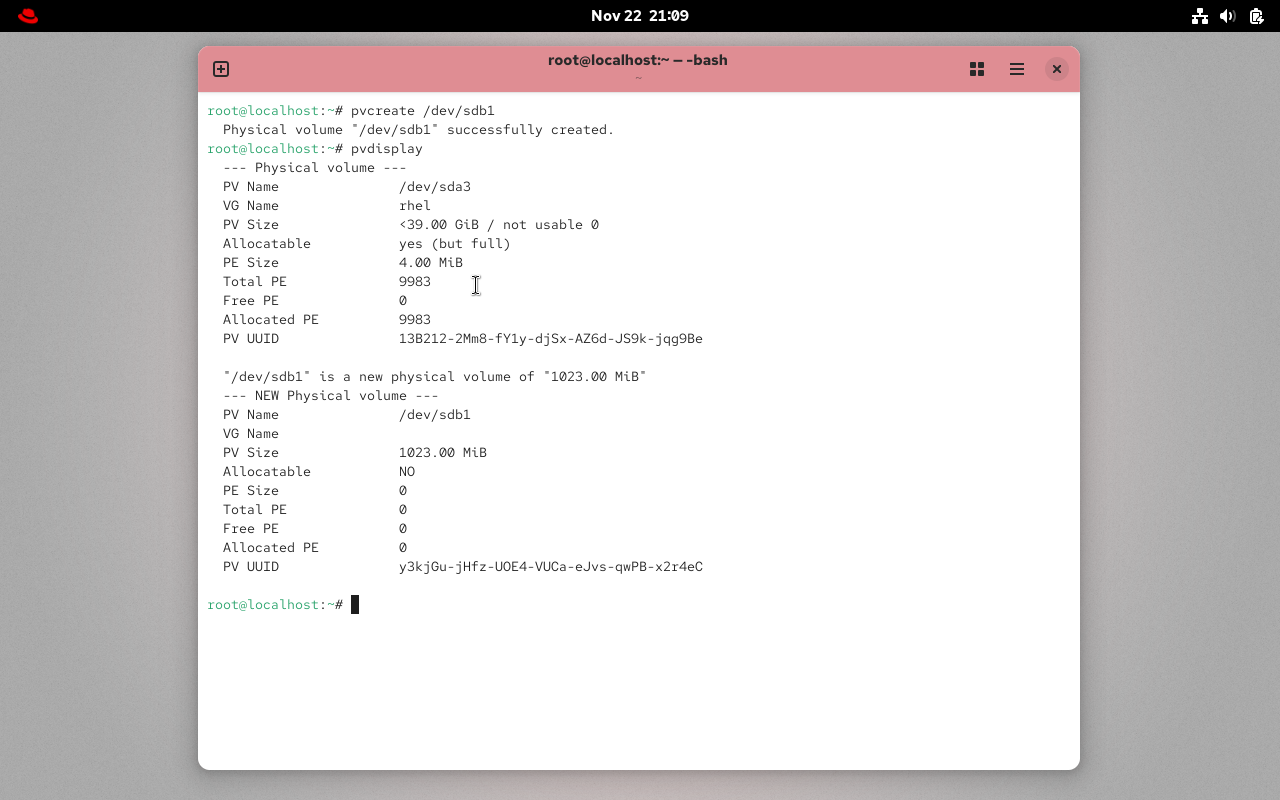Open the terminal hamburger main menu

click(x=1016, y=69)
